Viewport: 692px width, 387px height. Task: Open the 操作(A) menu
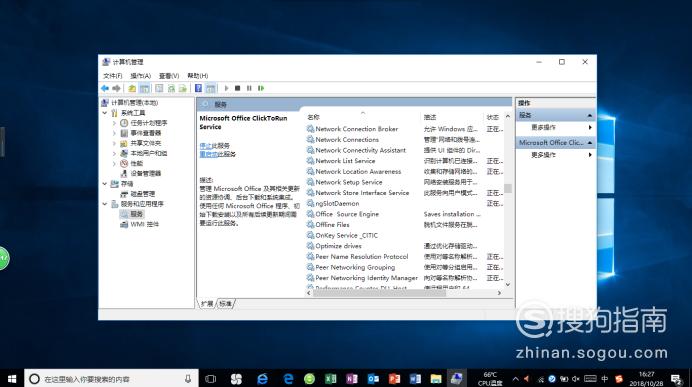(140, 76)
